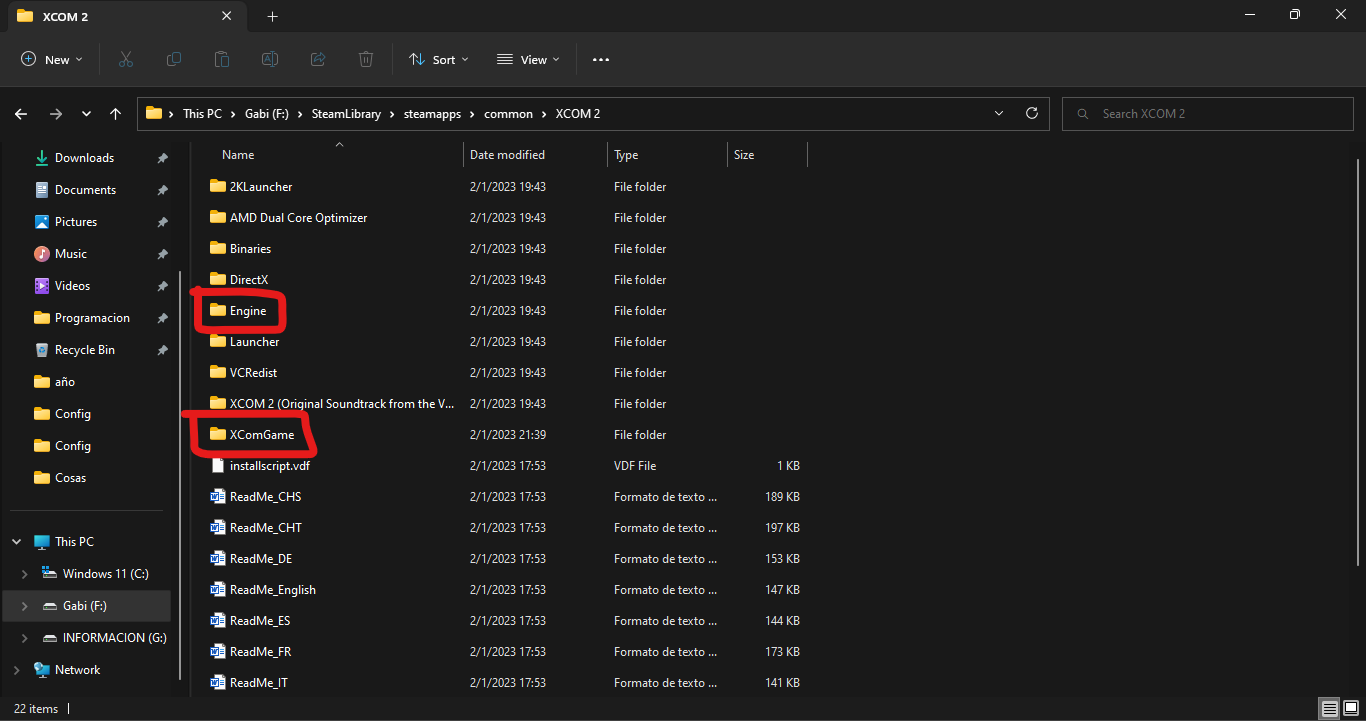Select the Binaries folder icon
Screen dimensions: 1366x721
coord(218,249)
